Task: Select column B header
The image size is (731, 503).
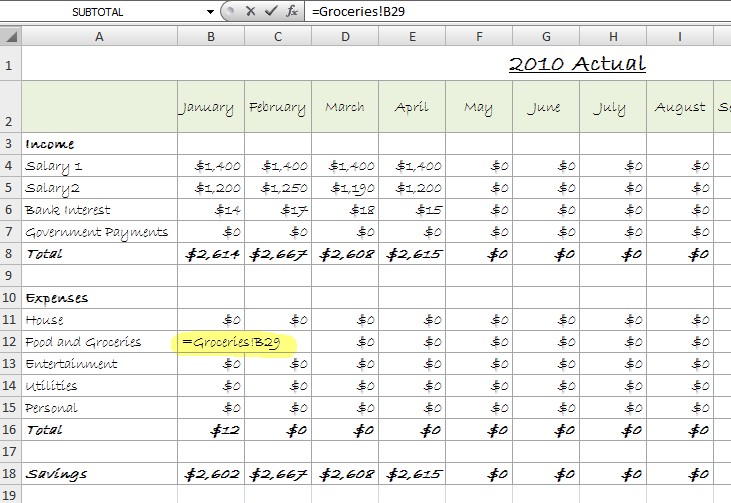Action: point(211,37)
